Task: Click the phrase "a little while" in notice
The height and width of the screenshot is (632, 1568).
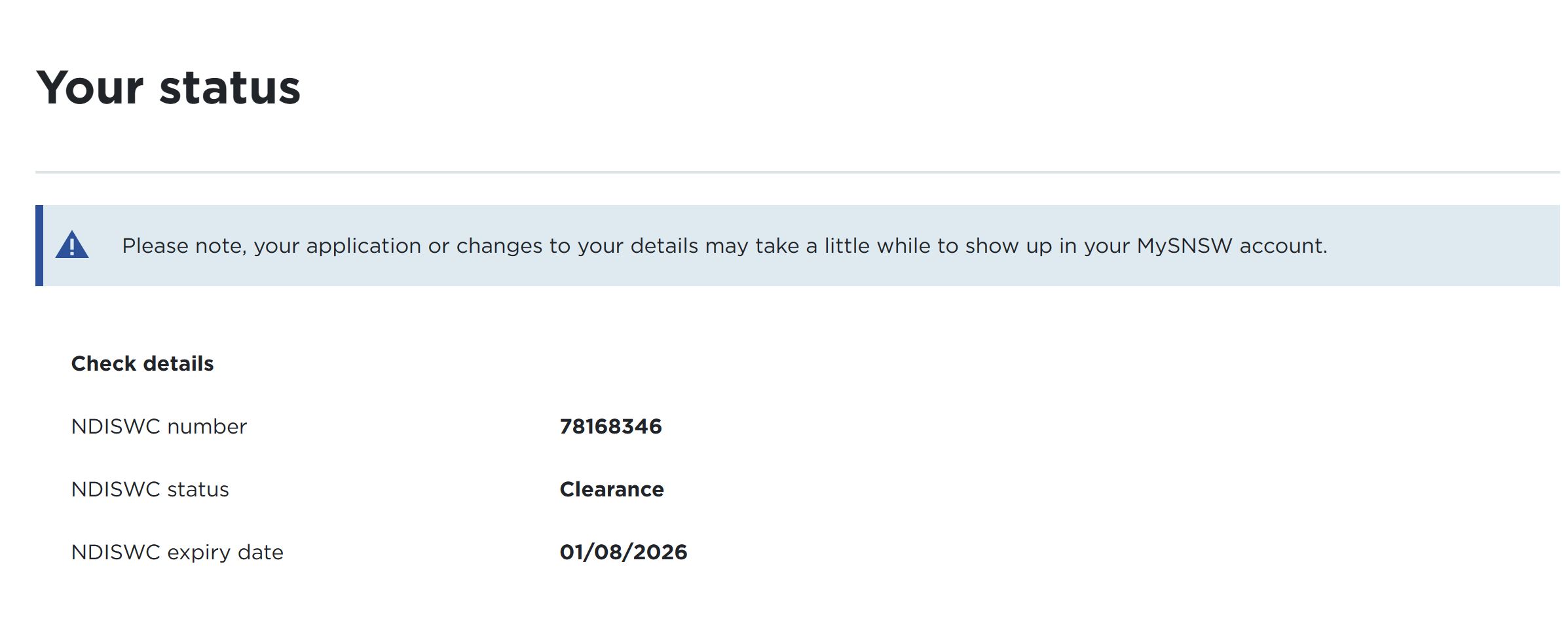Action: click(868, 246)
